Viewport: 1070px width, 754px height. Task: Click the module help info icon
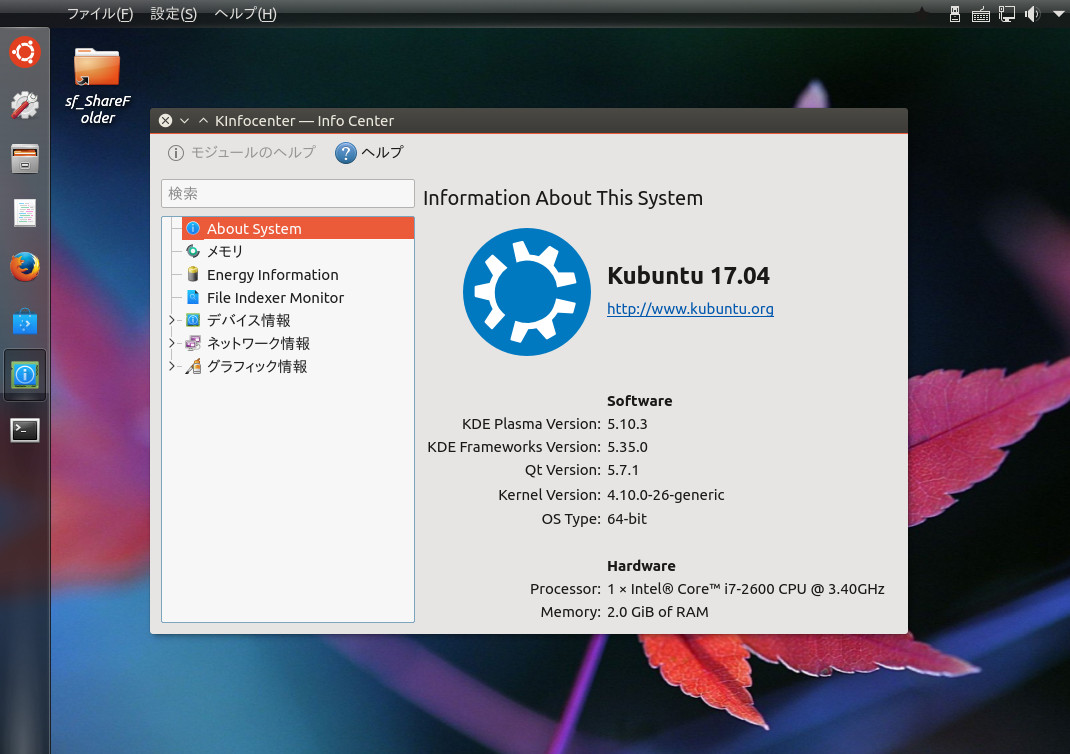[x=175, y=153]
